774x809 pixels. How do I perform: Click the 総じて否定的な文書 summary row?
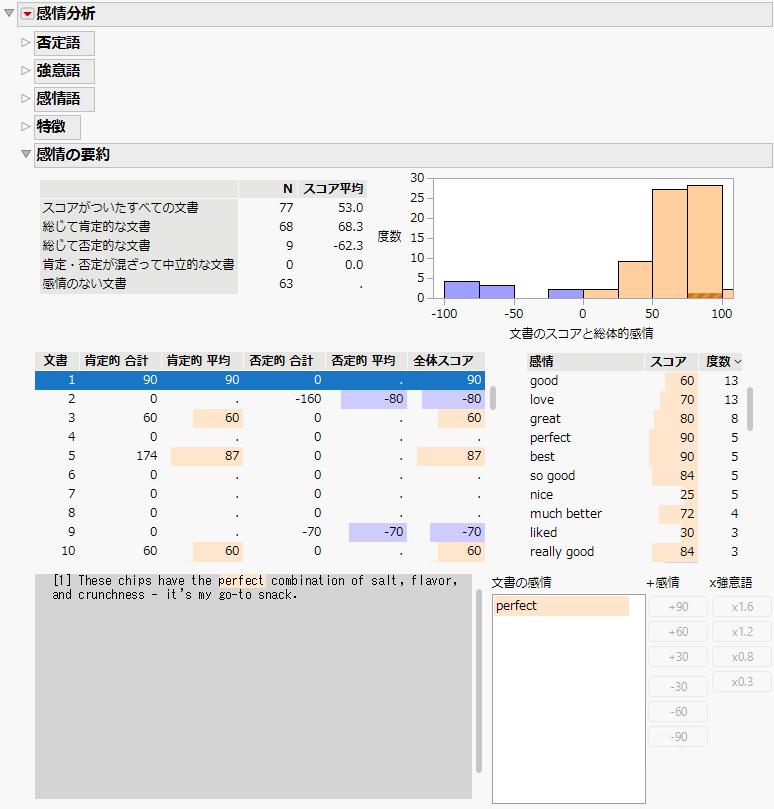tap(203, 246)
